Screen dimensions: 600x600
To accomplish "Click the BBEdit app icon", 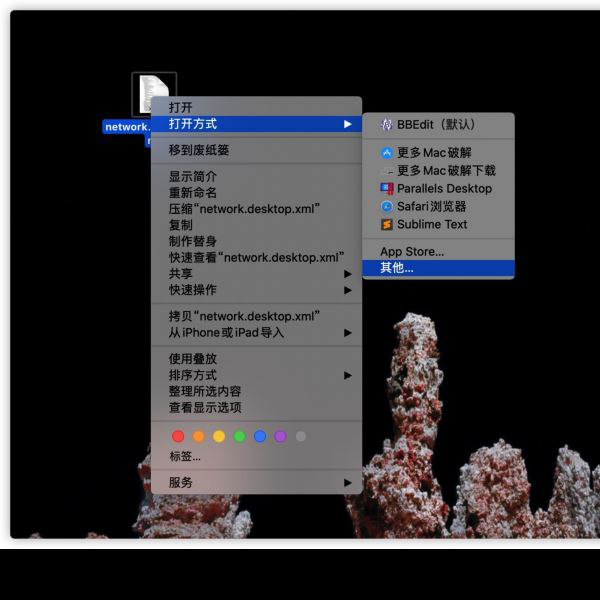I will click(386, 124).
